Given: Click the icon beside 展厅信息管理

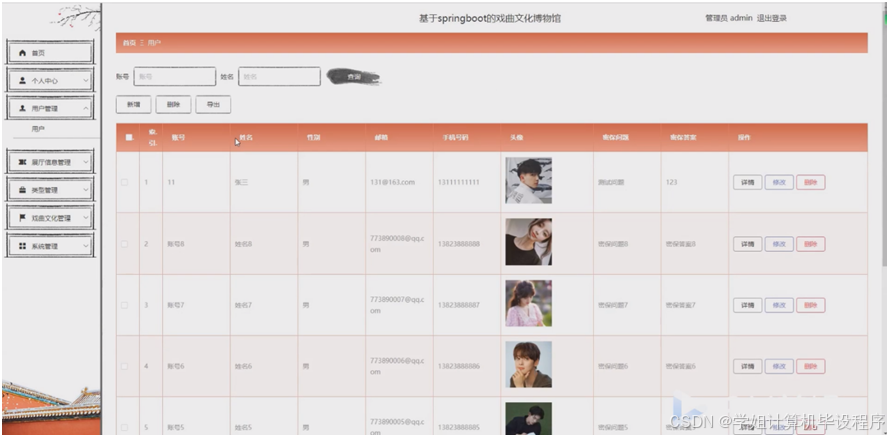Looking at the screenshot, I should (23, 162).
